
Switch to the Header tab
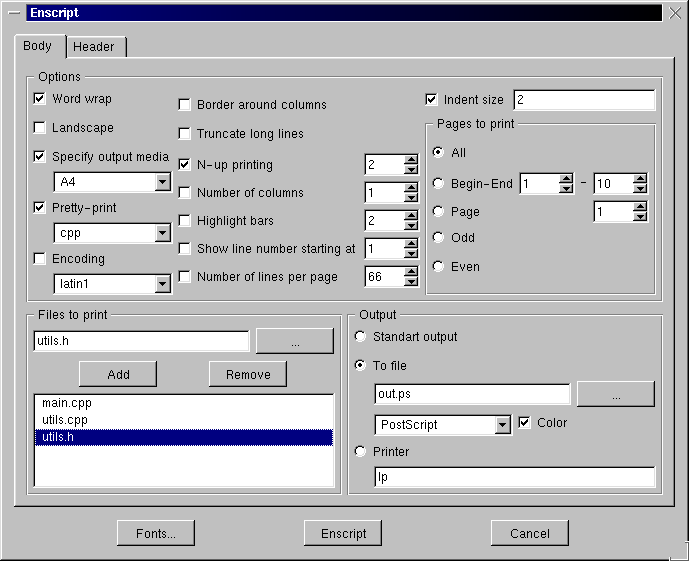pyautogui.click(x=94, y=47)
